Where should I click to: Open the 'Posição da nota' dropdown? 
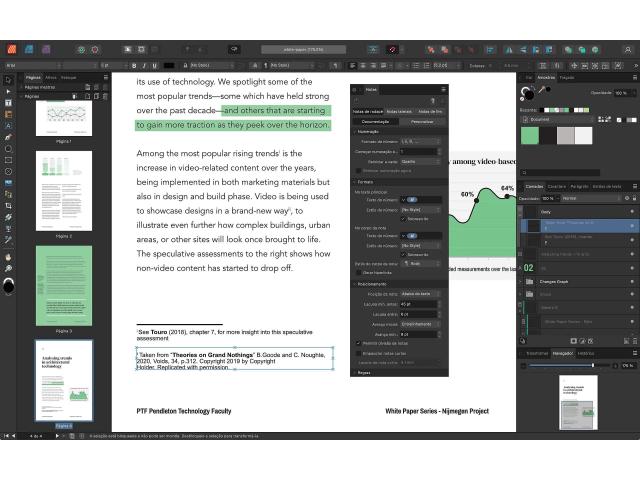[x=421, y=291]
